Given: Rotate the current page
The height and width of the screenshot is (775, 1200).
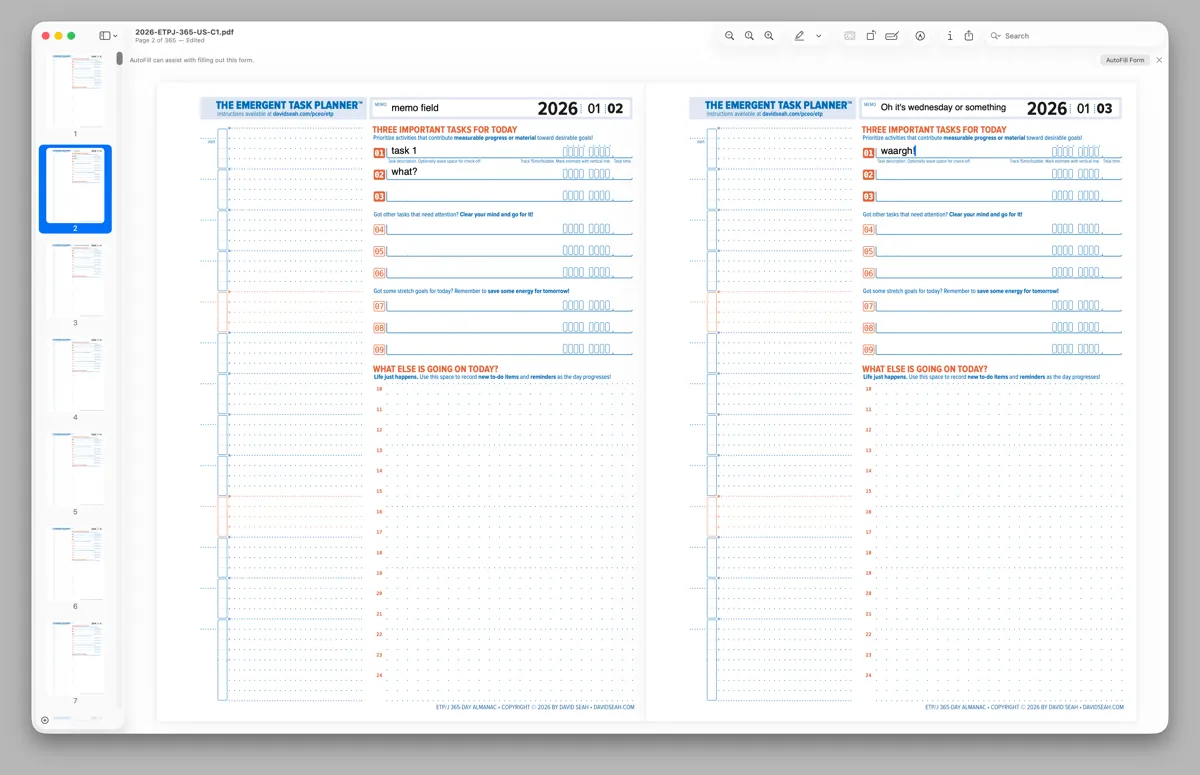Looking at the screenshot, I should click(871, 36).
